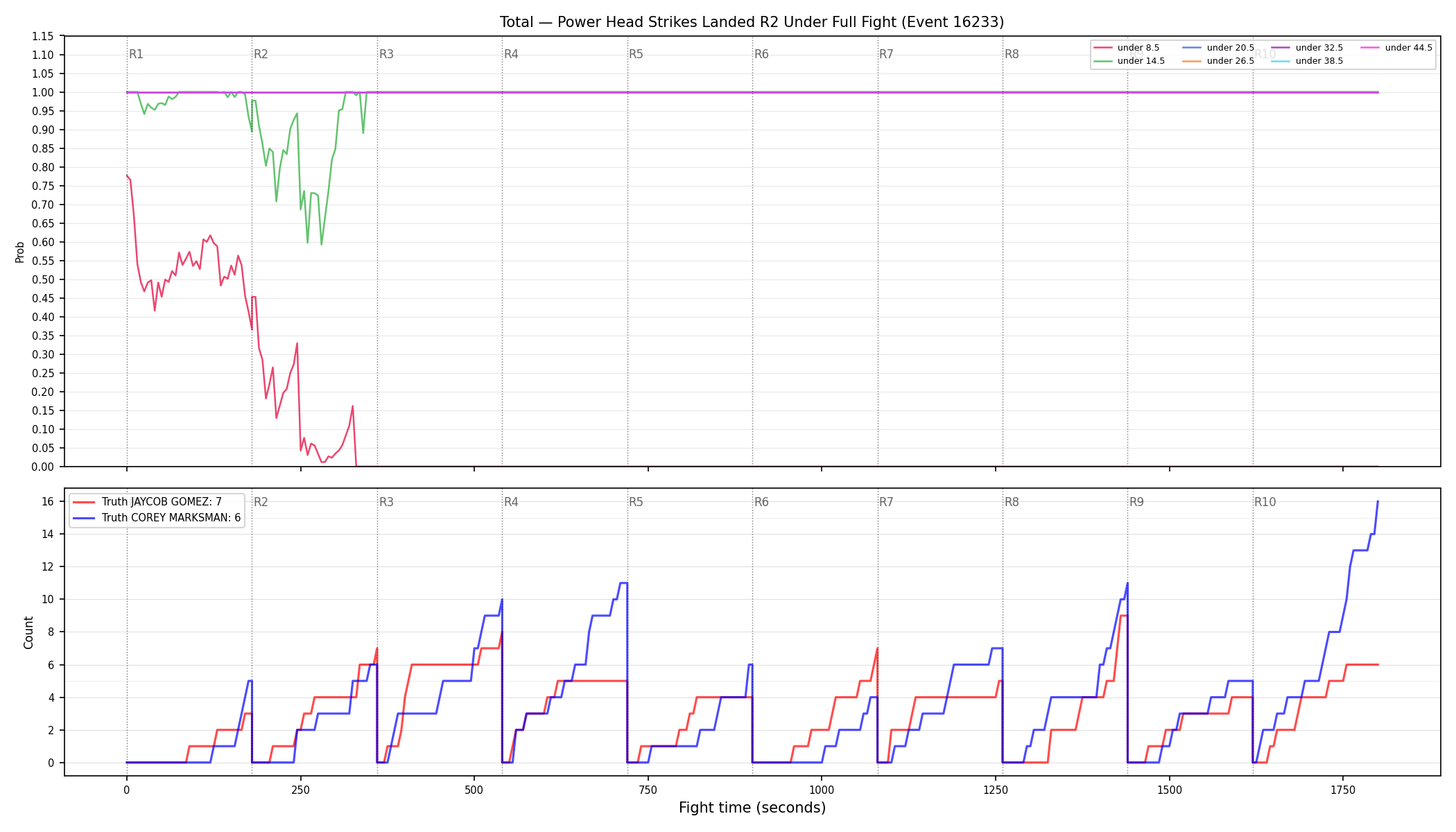The width and height of the screenshot is (1456, 832).
Task: Click the 10 tick on the Count axis
Action: [48, 600]
